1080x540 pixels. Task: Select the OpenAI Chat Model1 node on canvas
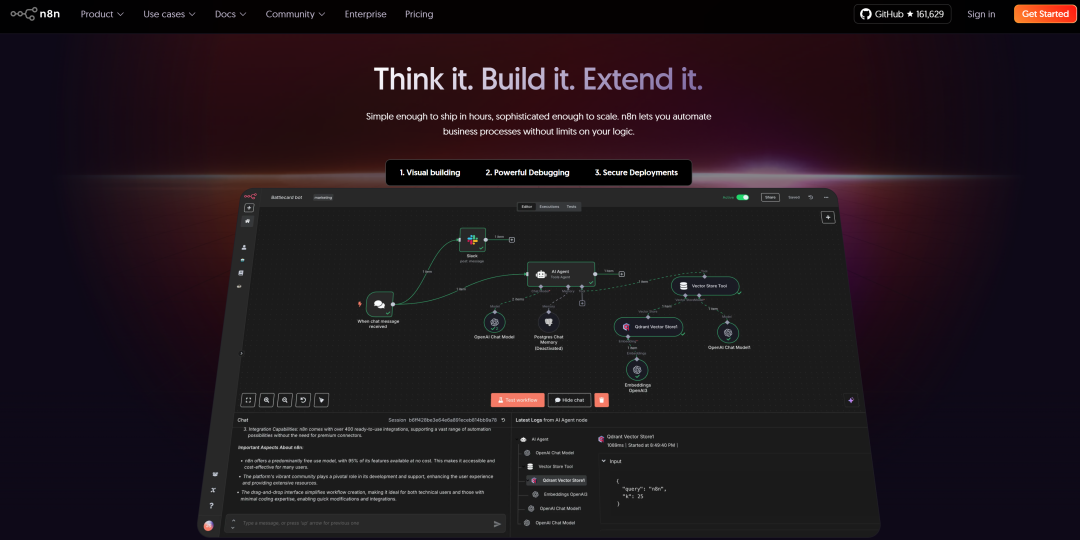[x=728, y=333]
